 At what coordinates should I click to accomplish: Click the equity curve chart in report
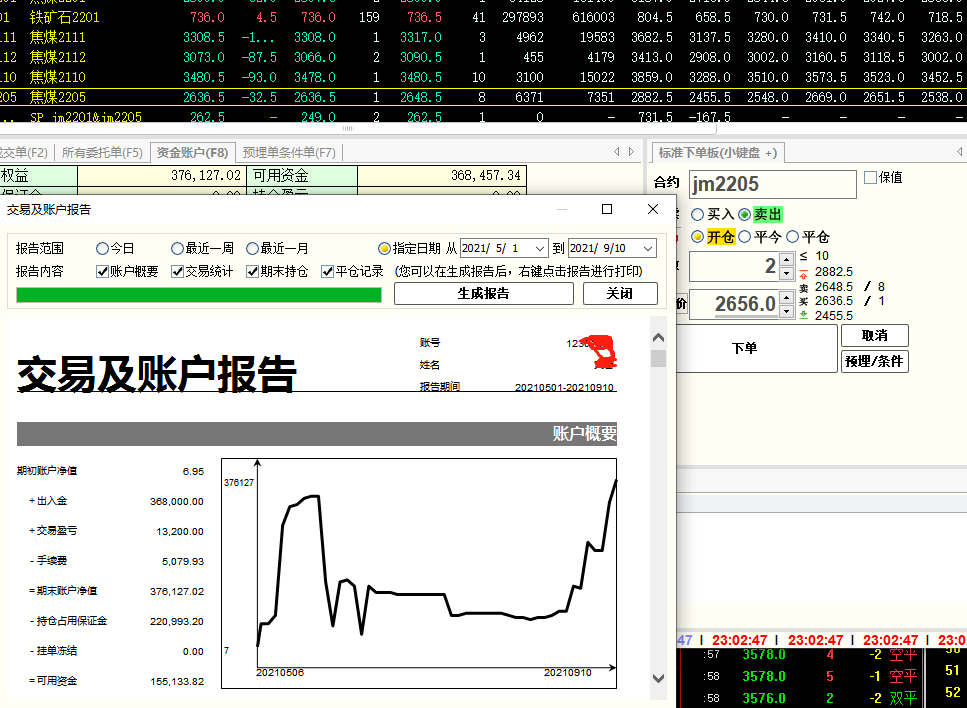point(419,573)
